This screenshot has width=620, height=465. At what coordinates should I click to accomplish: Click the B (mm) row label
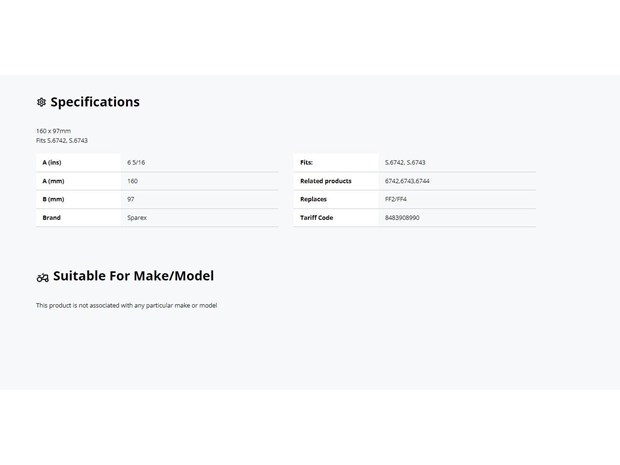tap(53, 199)
